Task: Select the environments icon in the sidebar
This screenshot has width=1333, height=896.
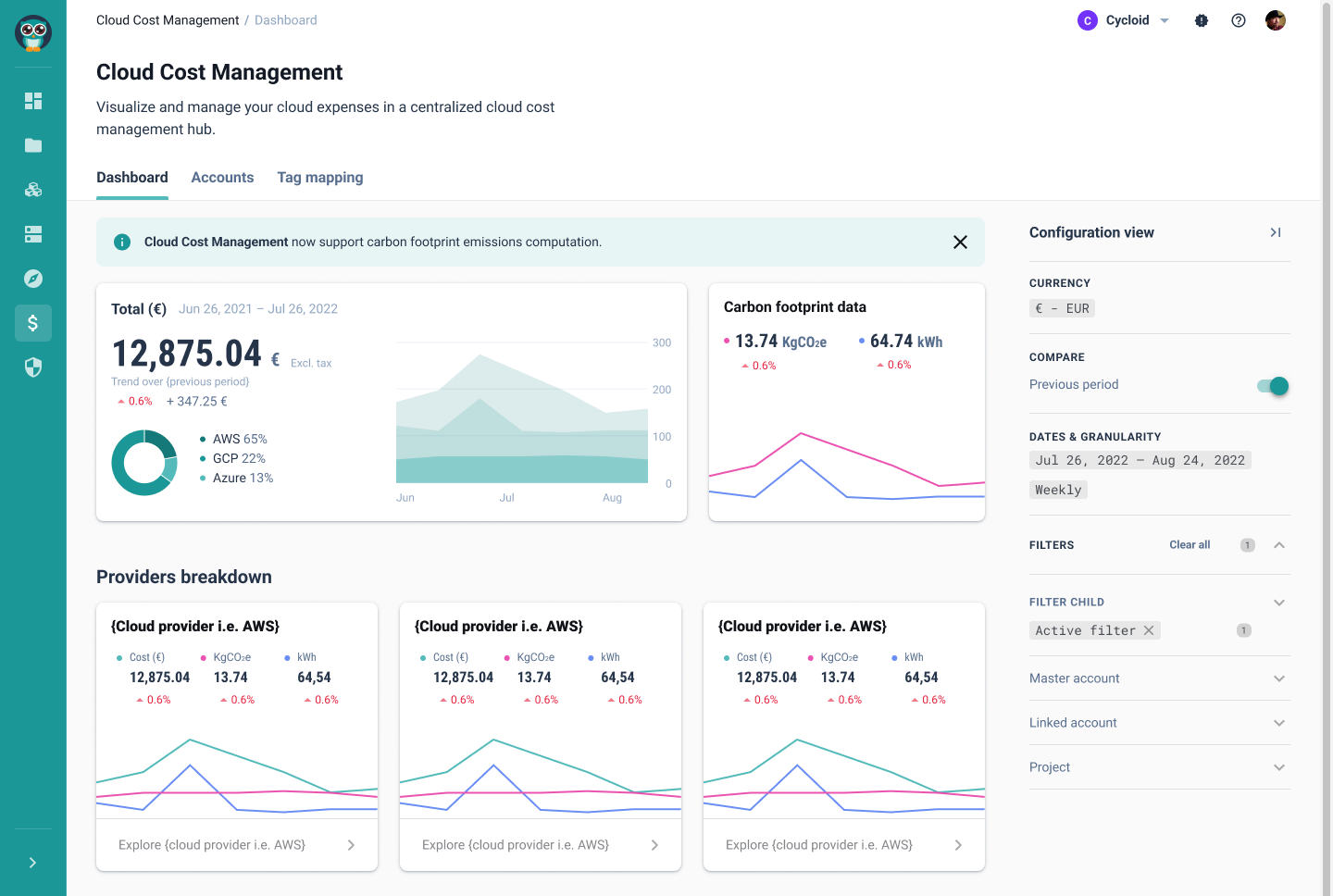Action: click(x=33, y=234)
